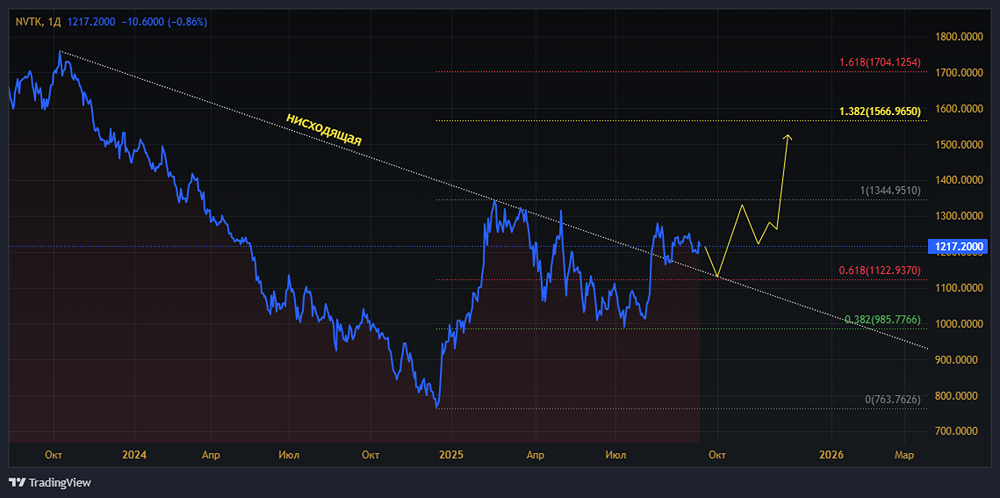The height and width of the screenshot is (498, 1000).
Task: Click the 2024 label on time axis
Action: [x=134, y=455]
